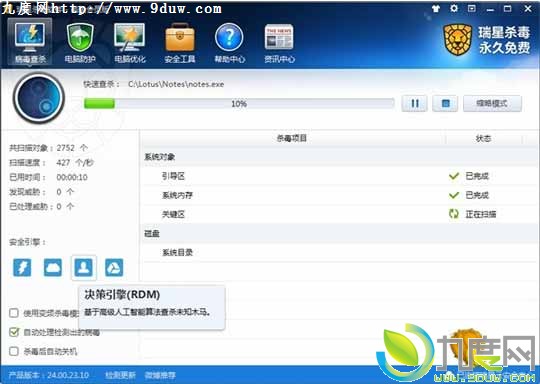The width and height of the screenshot is (540, 384).
Task: Open the 帮助中心 help tab
Action: [x=230, y=43]
